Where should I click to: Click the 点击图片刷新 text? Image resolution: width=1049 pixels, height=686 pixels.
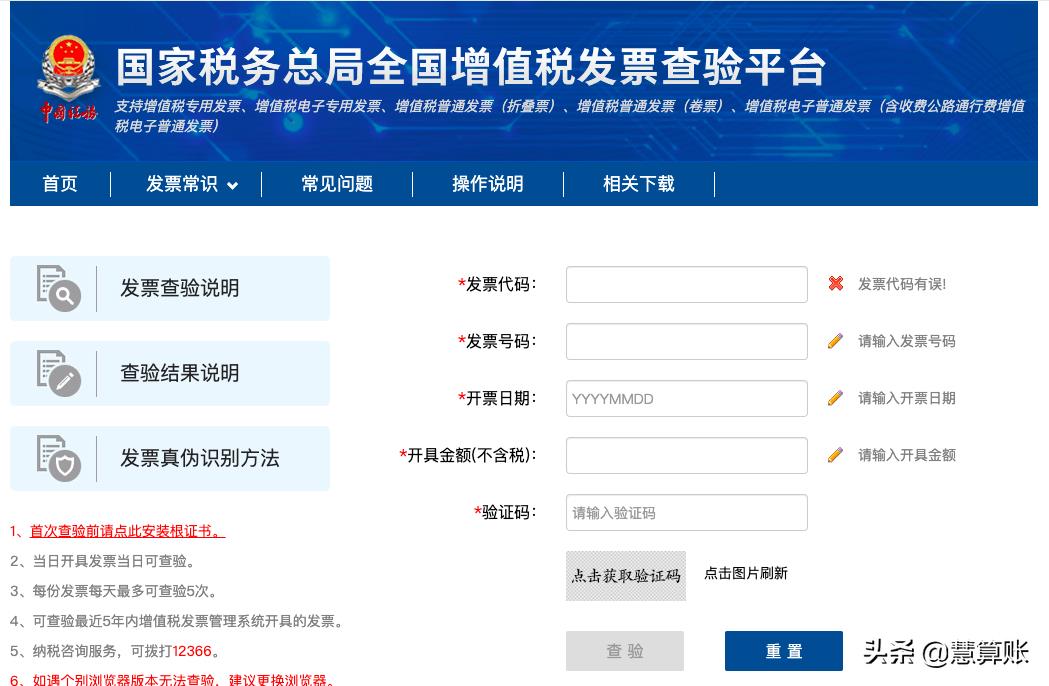tap(746, 573)
